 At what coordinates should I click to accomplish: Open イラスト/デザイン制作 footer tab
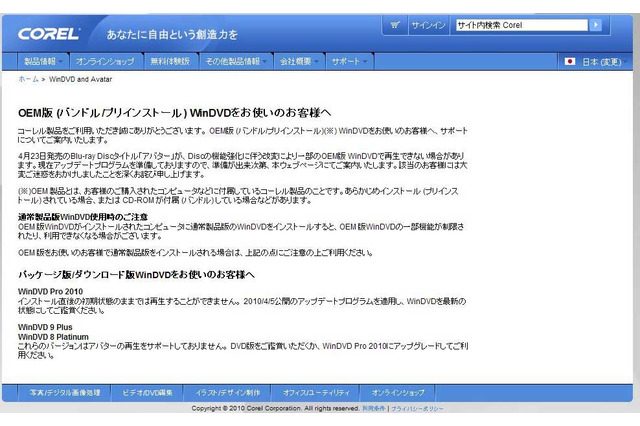[227, 393]
